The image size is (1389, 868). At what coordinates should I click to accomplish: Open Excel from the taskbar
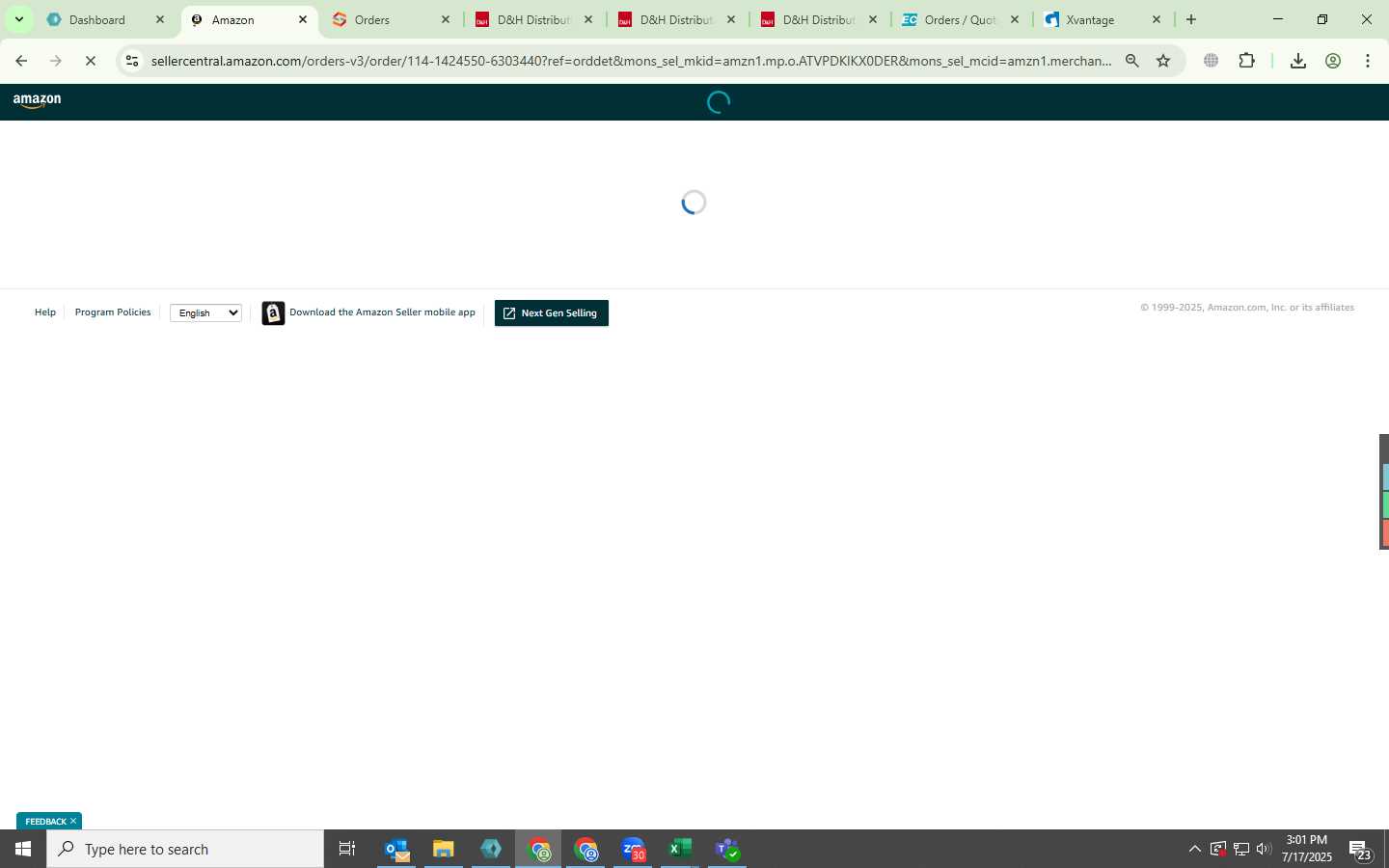pos(680,850)
